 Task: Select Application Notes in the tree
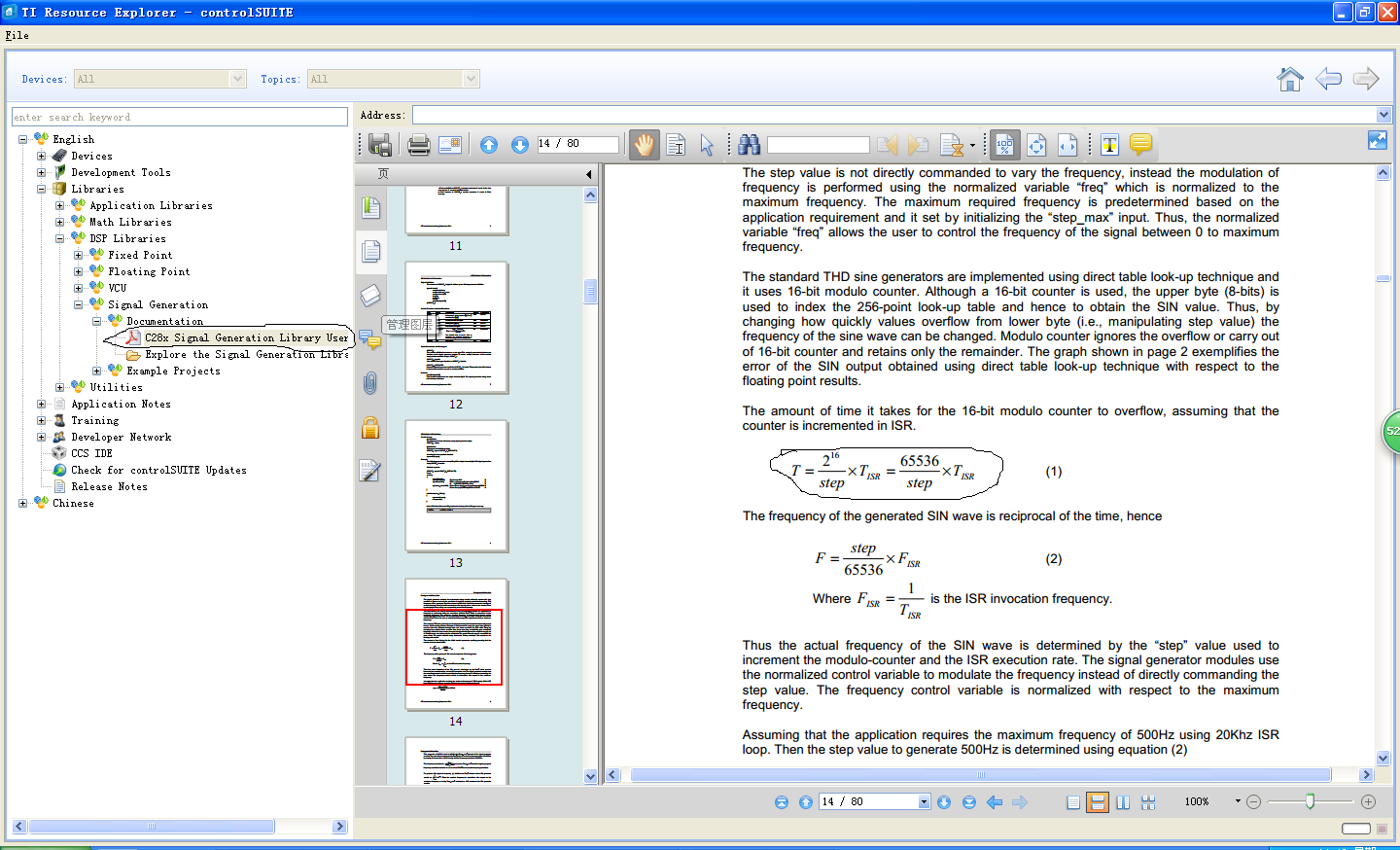pyautogui.click(x=121, y=404)
